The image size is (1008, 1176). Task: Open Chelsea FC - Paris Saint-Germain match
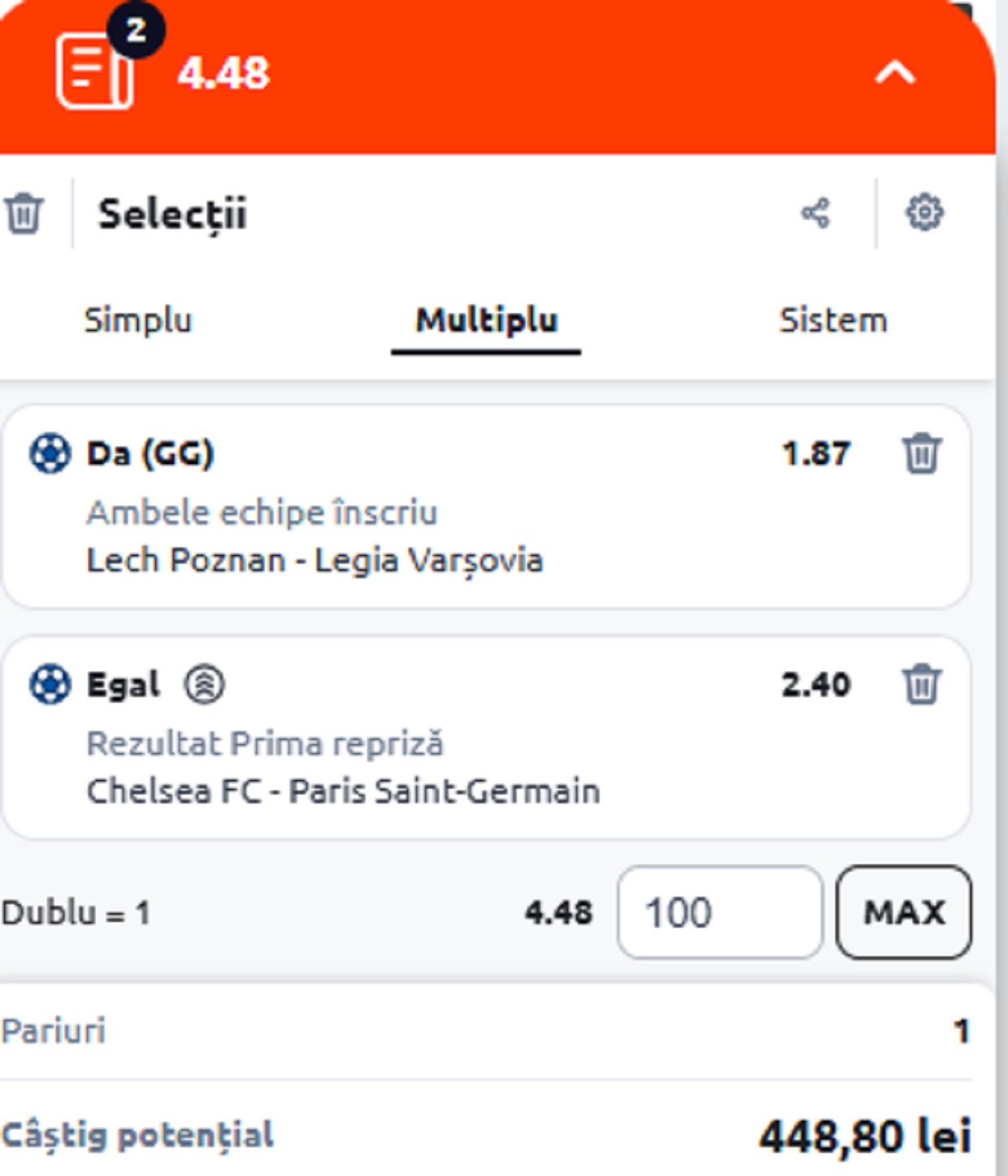pos(343,792)
